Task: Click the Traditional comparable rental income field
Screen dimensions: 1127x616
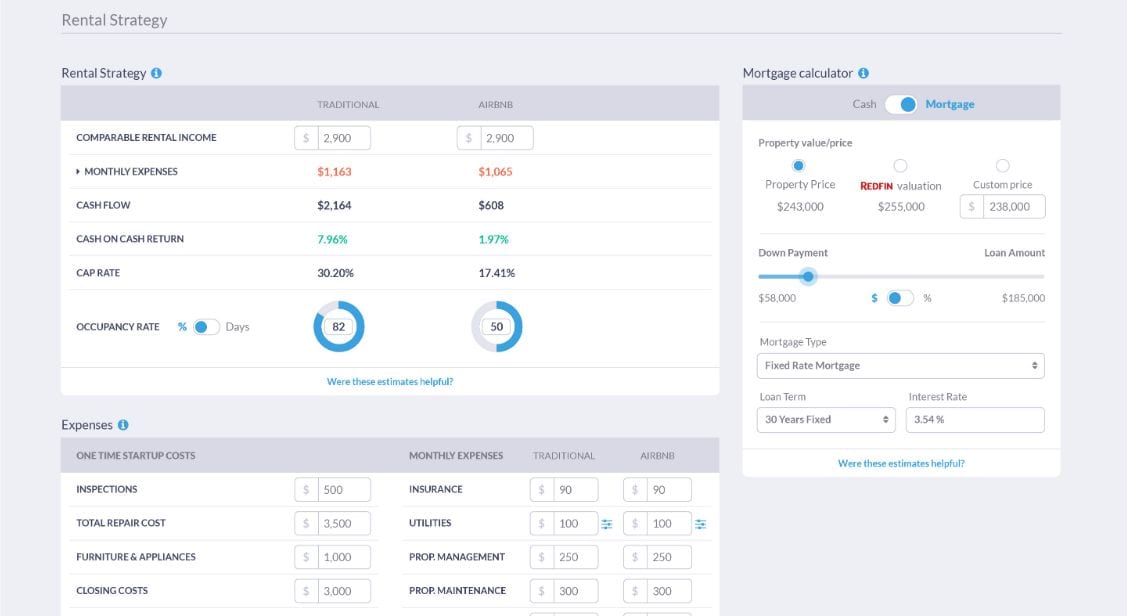Action: click(343, 138)
